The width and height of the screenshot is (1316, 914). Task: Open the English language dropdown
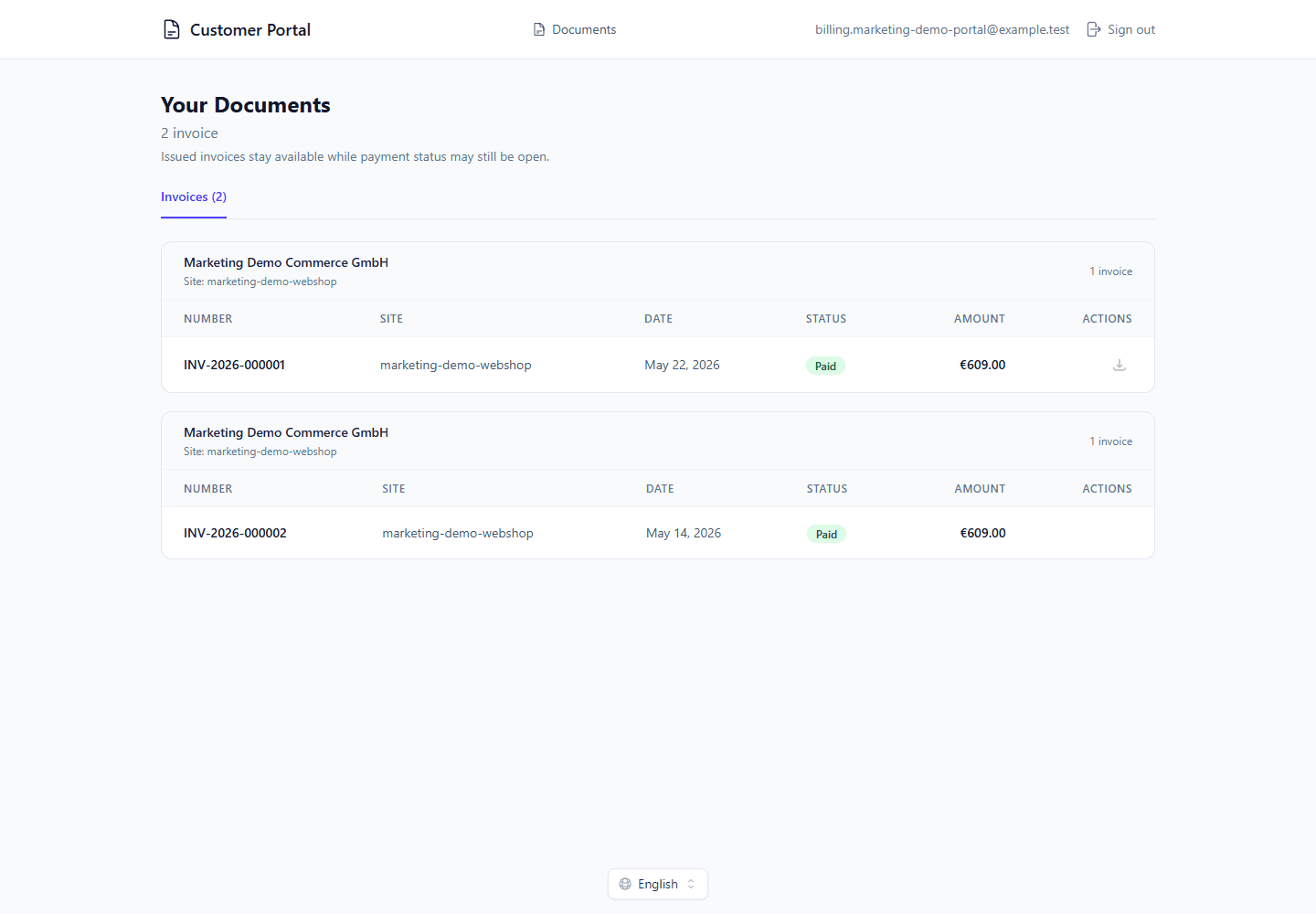658,884
